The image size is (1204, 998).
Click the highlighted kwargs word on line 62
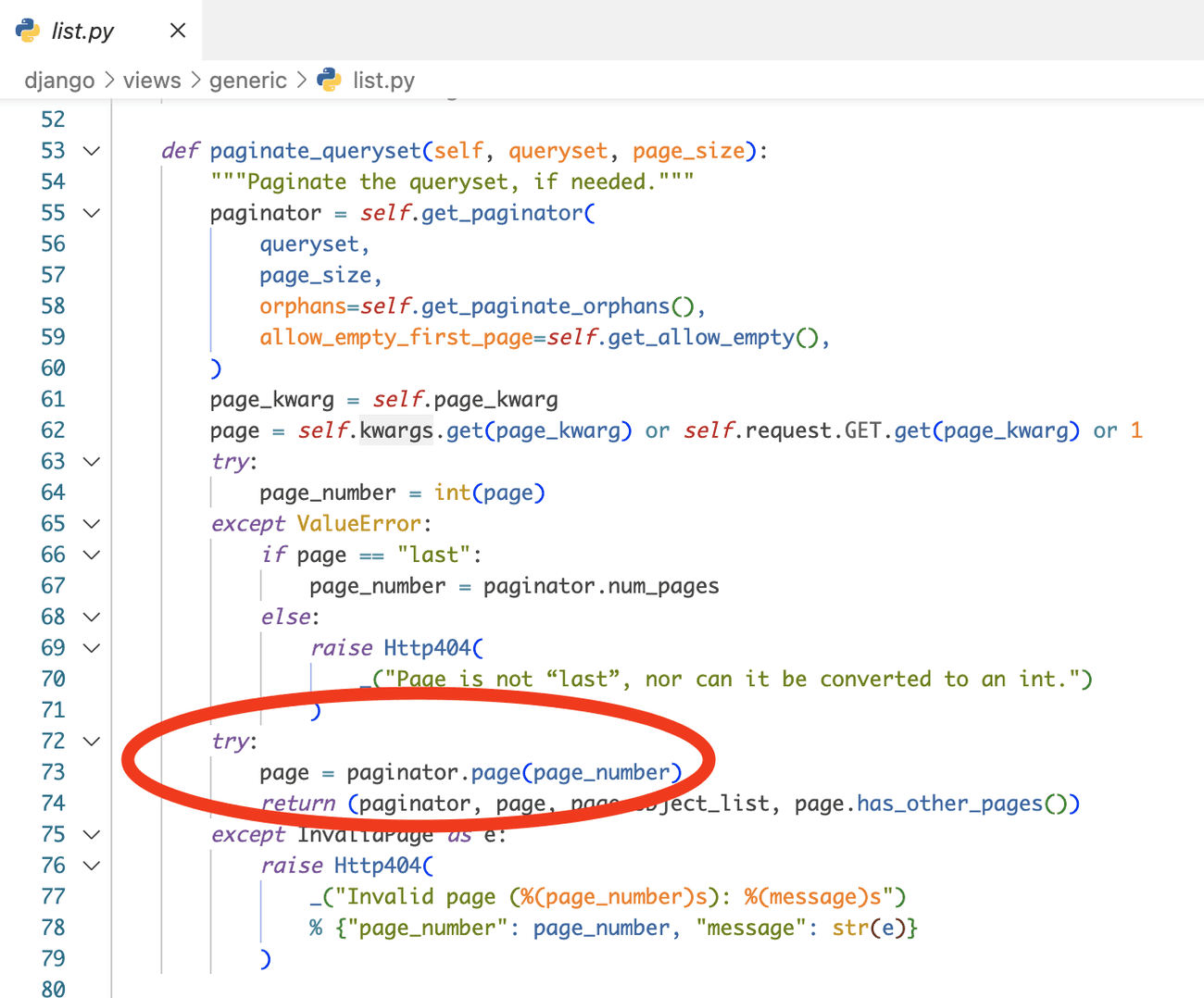point(396,430)
